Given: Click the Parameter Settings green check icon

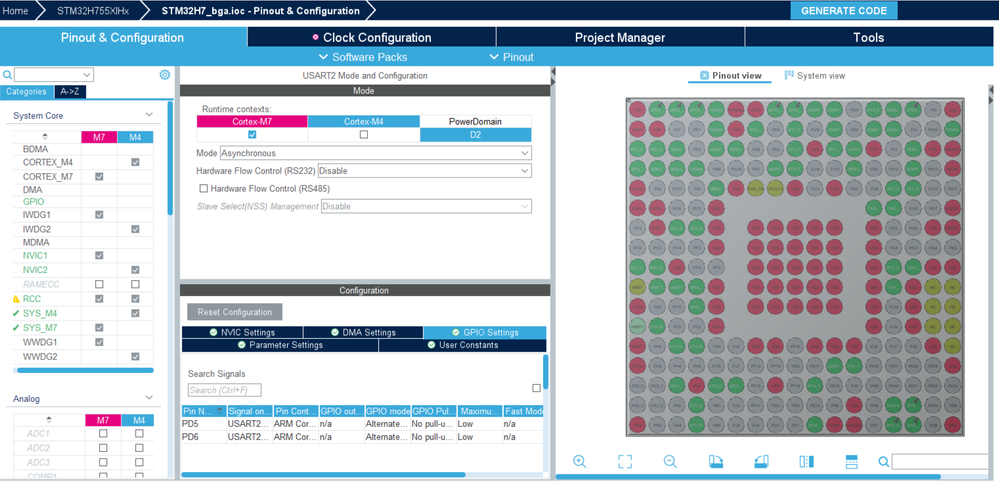Looking at the screenshot, I should click(x=241, y=345).
